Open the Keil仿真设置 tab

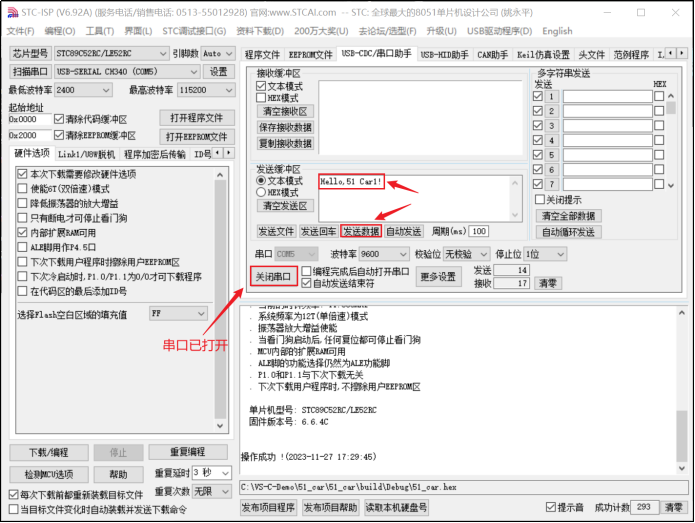[543, 55]
